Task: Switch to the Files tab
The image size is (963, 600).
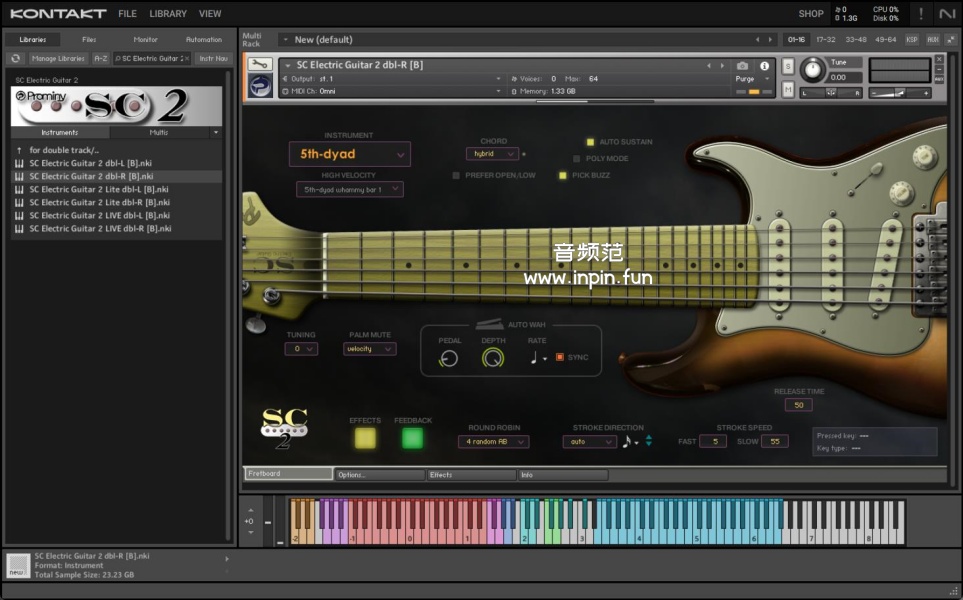Action: pos(89,40)
